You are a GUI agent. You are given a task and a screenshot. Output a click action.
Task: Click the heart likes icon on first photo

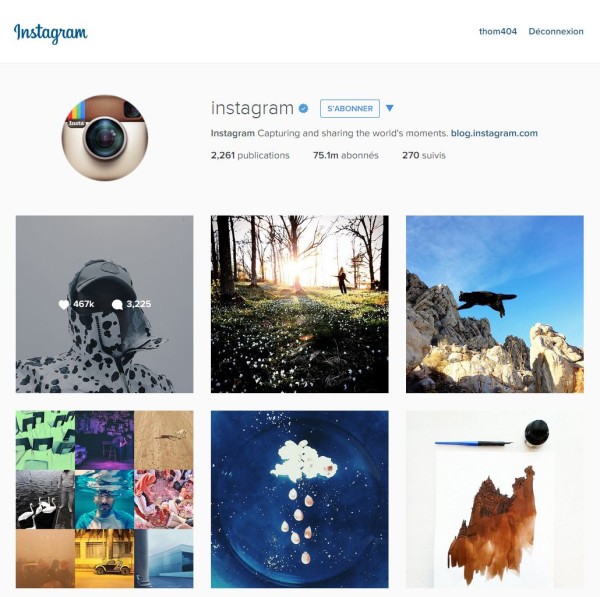(x=64, y=304)
